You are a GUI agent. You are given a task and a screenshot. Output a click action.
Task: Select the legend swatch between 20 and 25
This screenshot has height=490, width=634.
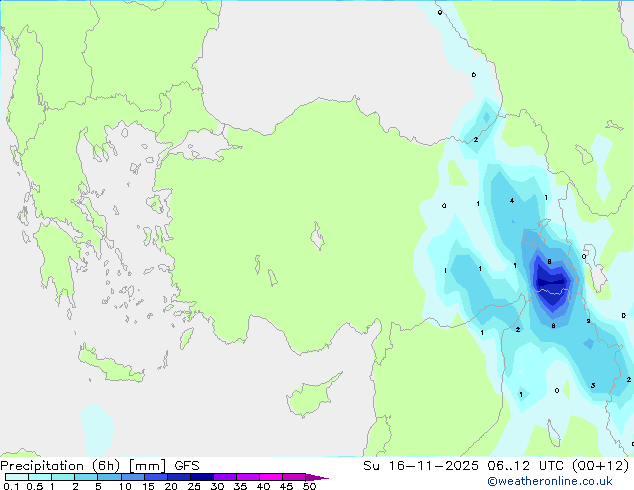point(178,477)
